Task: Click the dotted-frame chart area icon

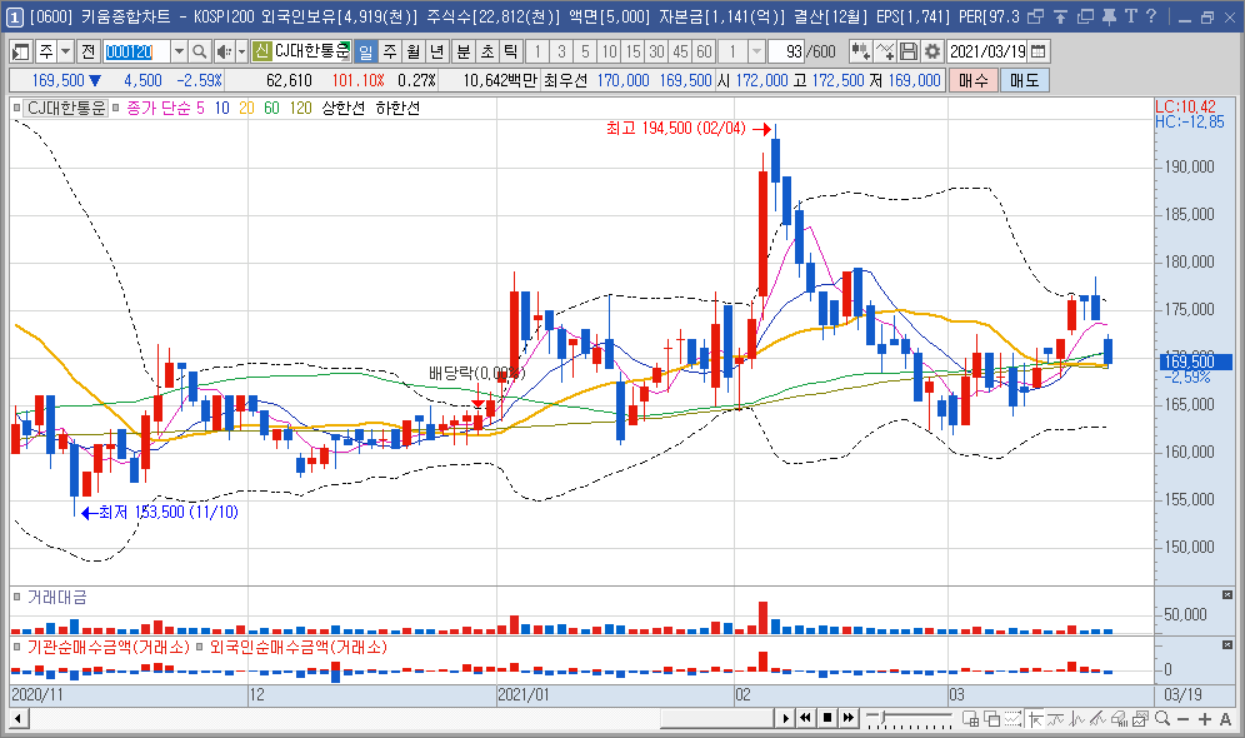Action: point(1013,718)
